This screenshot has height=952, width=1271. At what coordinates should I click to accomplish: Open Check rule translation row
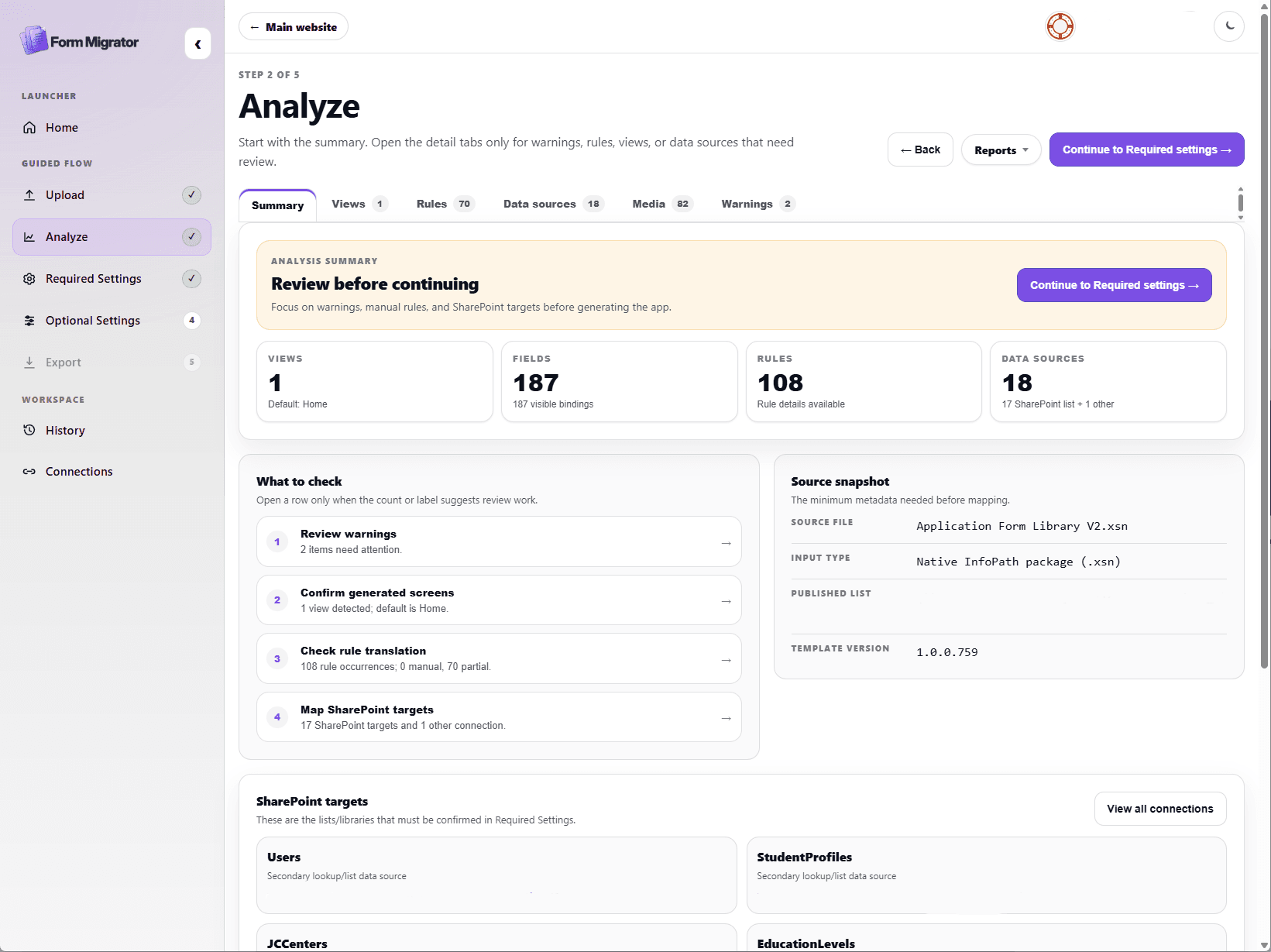499,658
